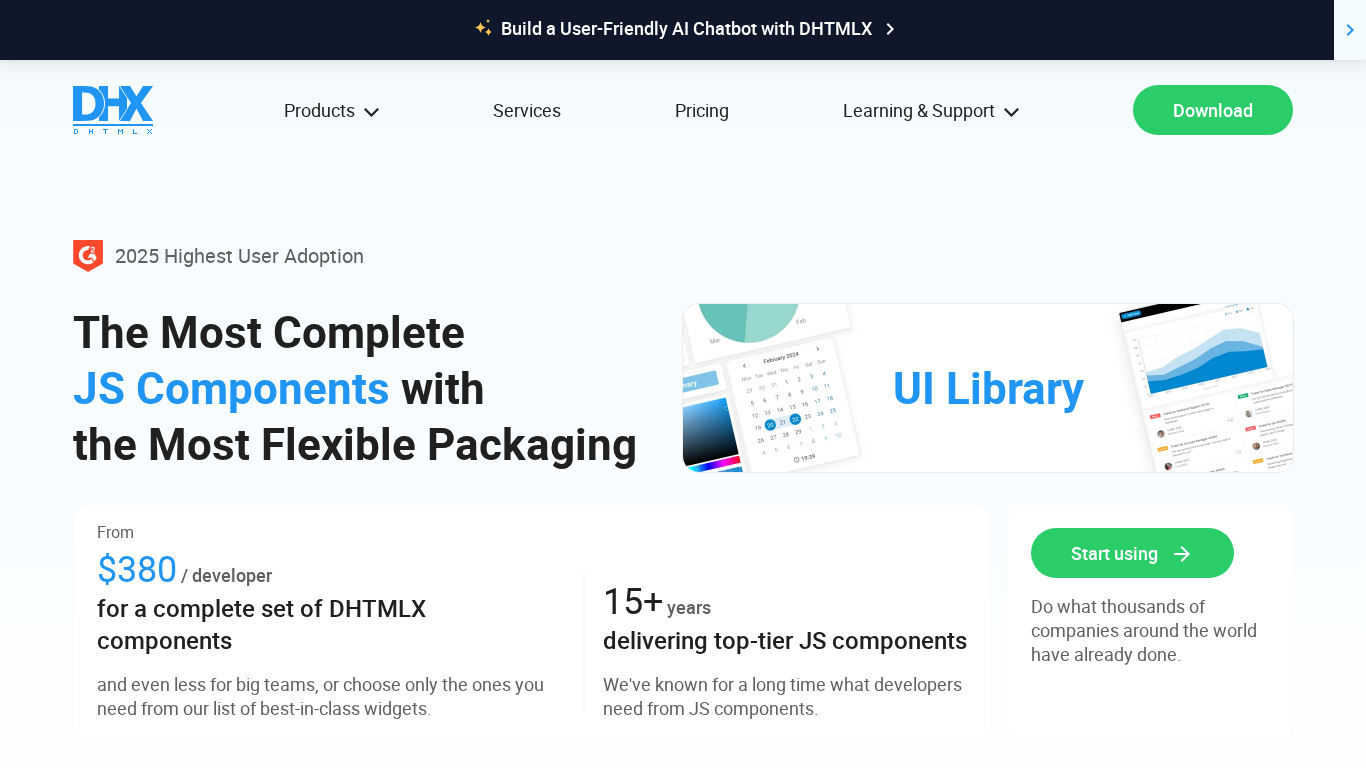Click the green Download button
Viewport: 1366px width, 768px height.
[x=1213, y=110]
